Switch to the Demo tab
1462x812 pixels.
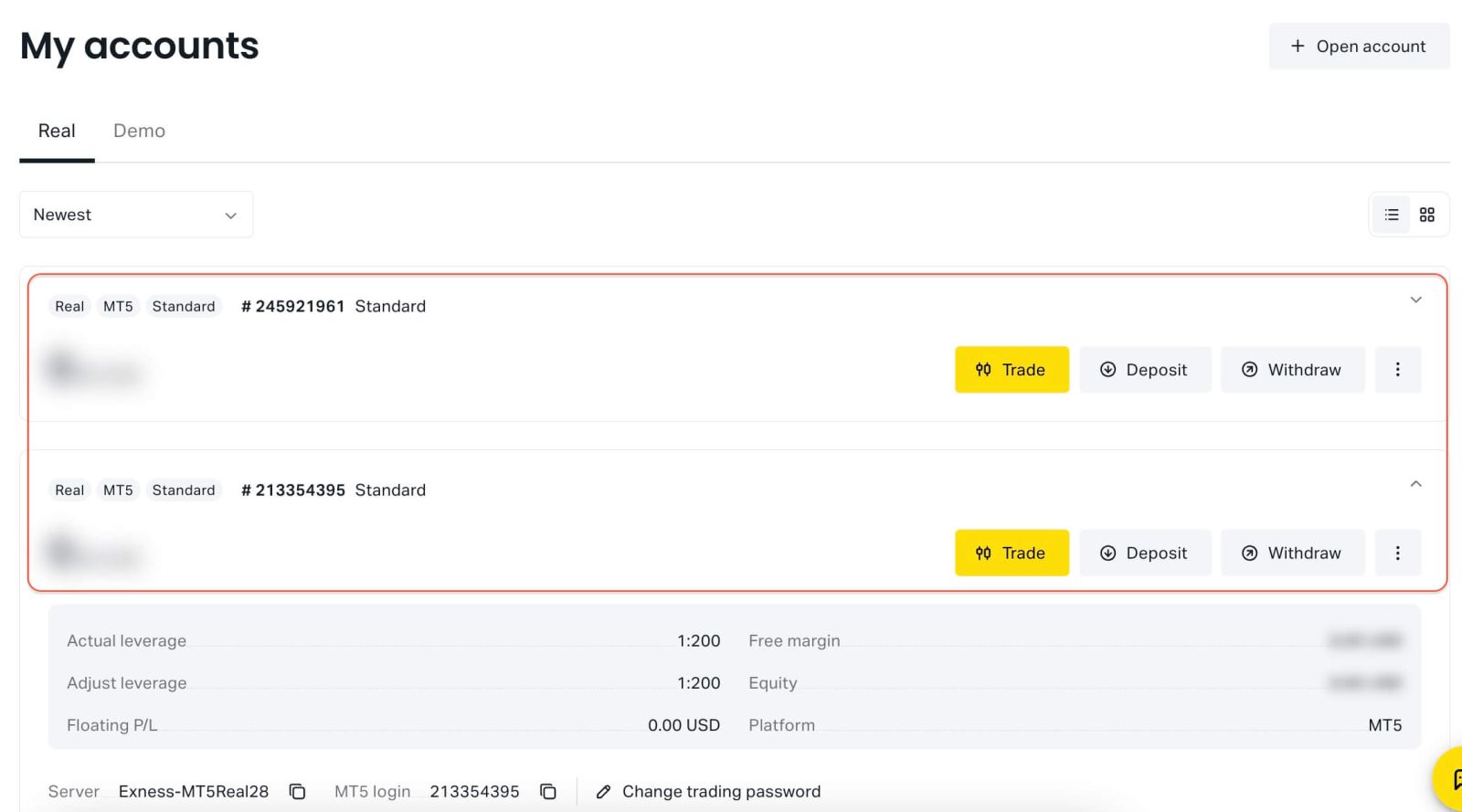tap(139, 131)
